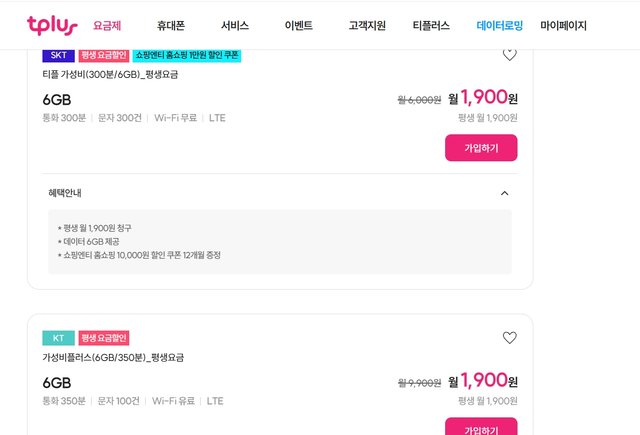Collapse the 혜택안내 chevron arrow

click(x=504, y=193)
